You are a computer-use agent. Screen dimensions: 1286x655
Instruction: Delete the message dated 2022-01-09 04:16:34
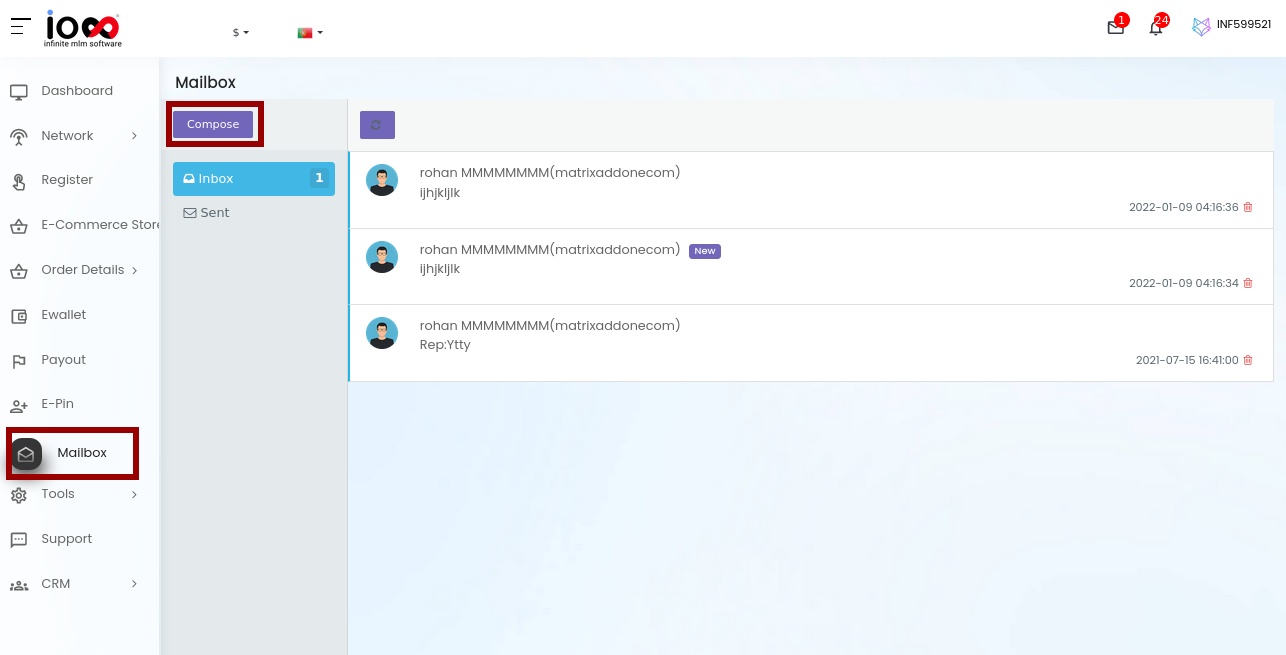1248,284
